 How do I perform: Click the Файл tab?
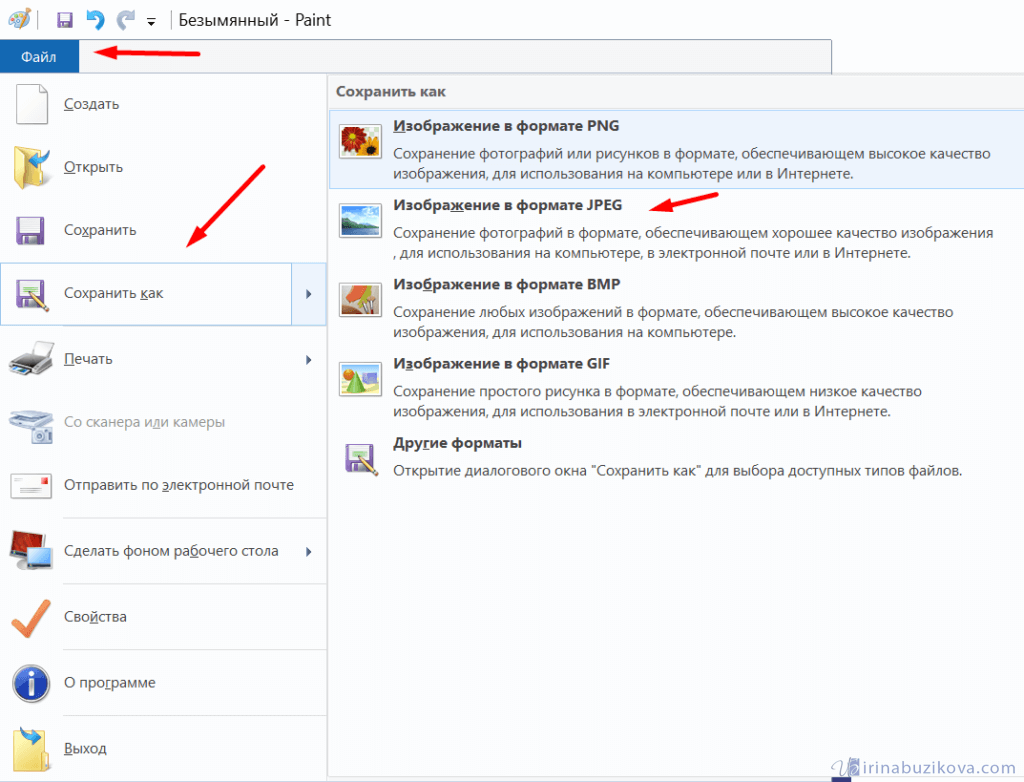pyautogui.click(x=38, y=57)
